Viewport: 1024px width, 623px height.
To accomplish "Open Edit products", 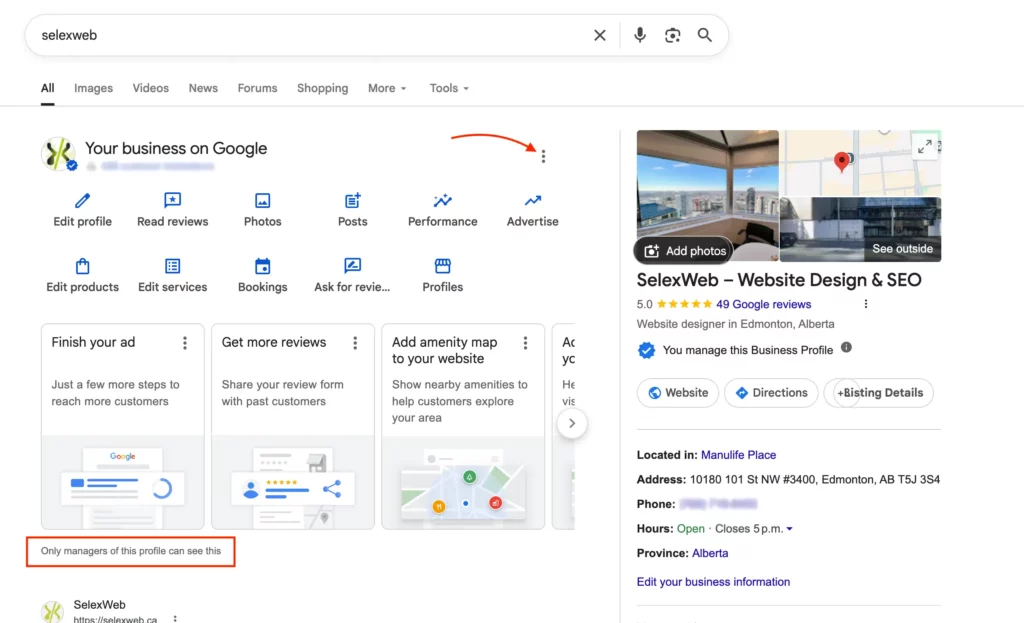I will [x=82, y=275].
